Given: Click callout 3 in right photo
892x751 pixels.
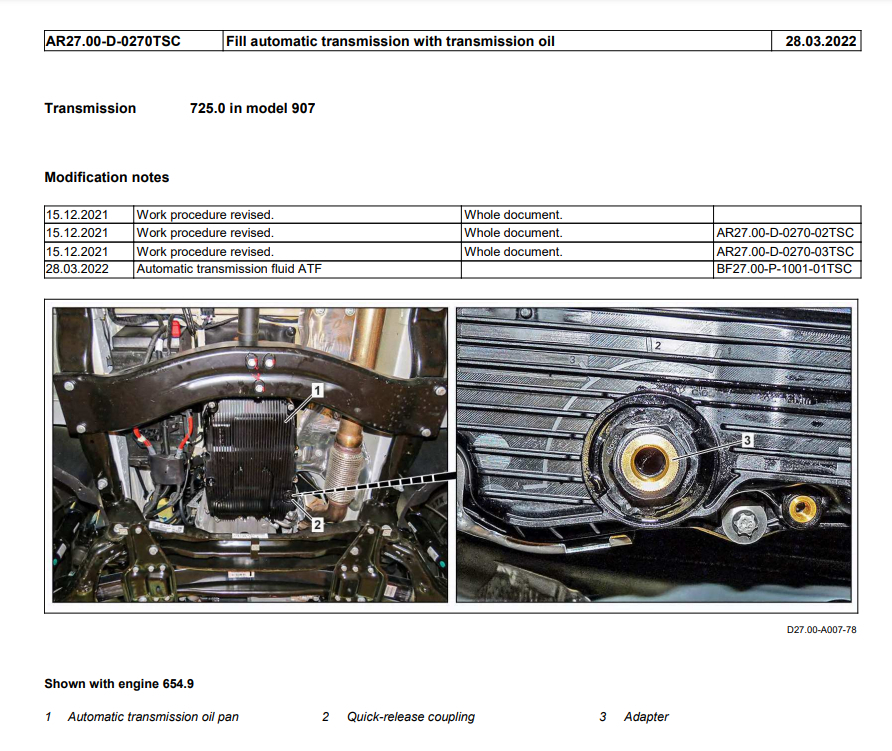Looking at the screenshot, I should [x=748, y=440].
